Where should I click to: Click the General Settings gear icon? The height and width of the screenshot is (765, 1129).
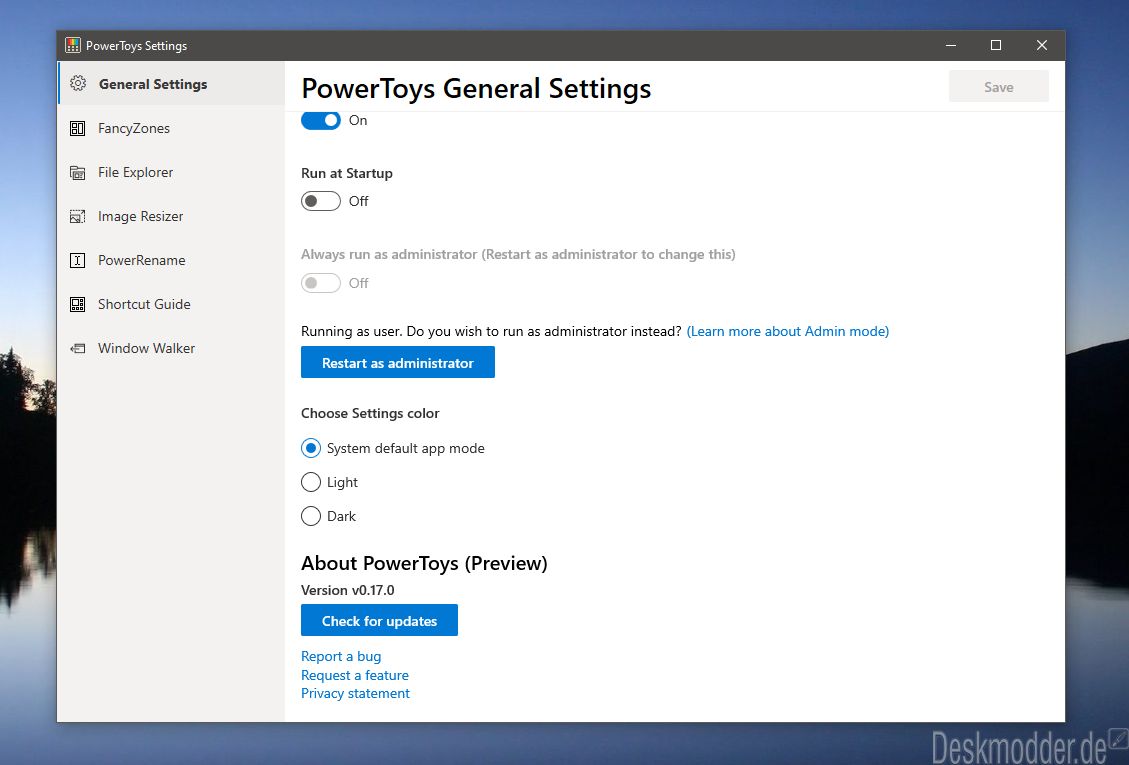(x=78, y=84)
